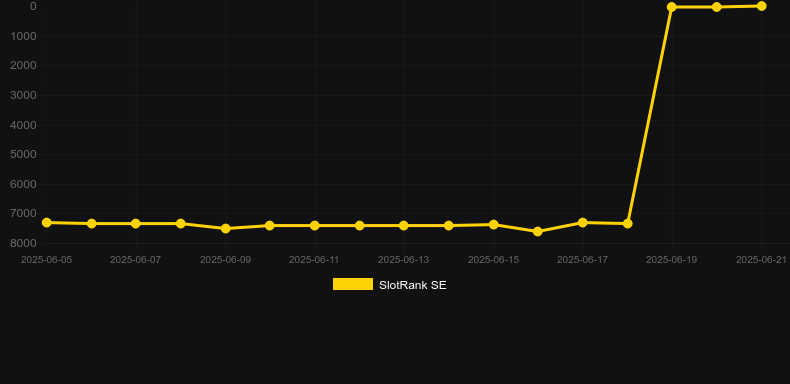790x384 pixels.
Task: Select the data point for 2025-06-07
Action: pos(136,223)
